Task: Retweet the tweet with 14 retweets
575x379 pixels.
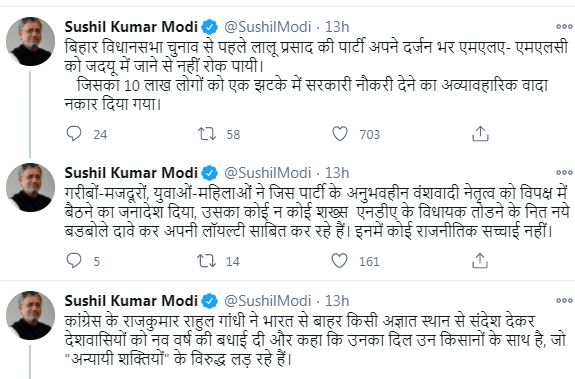Action: 206,261
